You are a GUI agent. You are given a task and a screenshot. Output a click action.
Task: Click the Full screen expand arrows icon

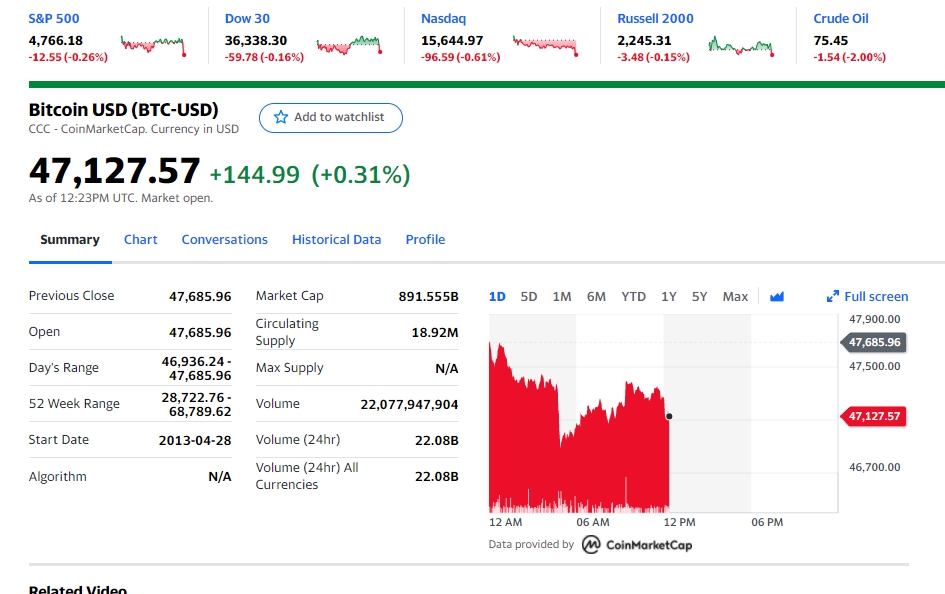[x=832, y=297]
